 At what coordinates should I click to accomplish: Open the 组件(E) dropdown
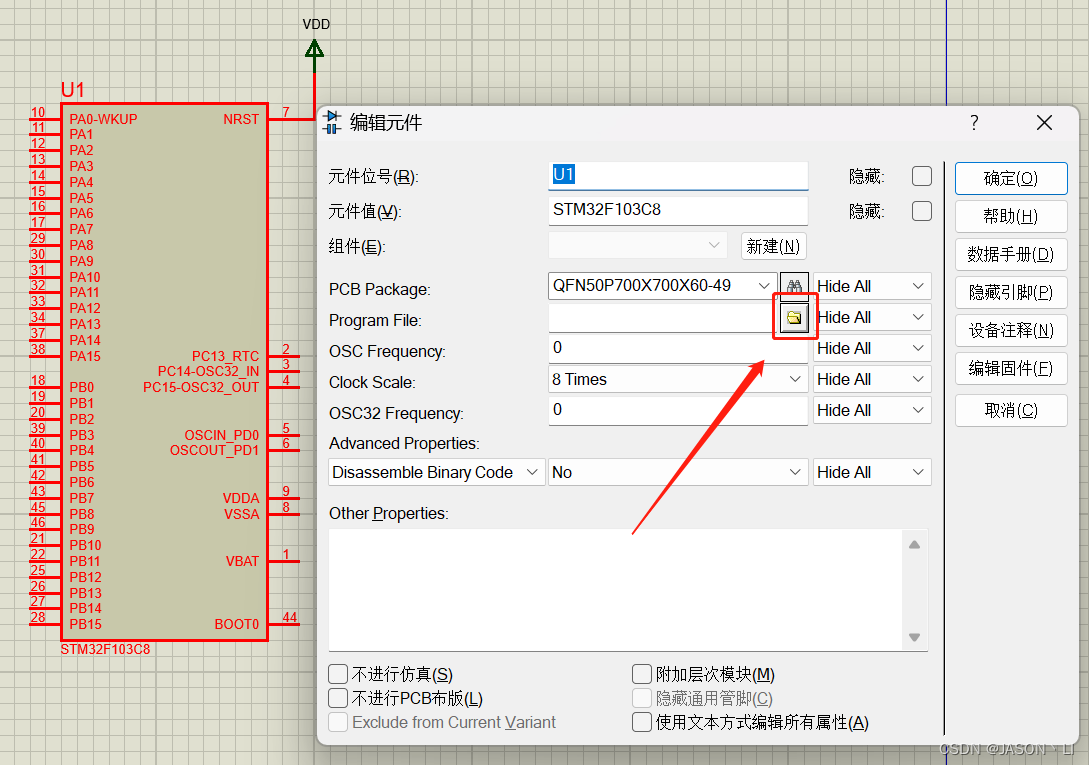(638, 245)
